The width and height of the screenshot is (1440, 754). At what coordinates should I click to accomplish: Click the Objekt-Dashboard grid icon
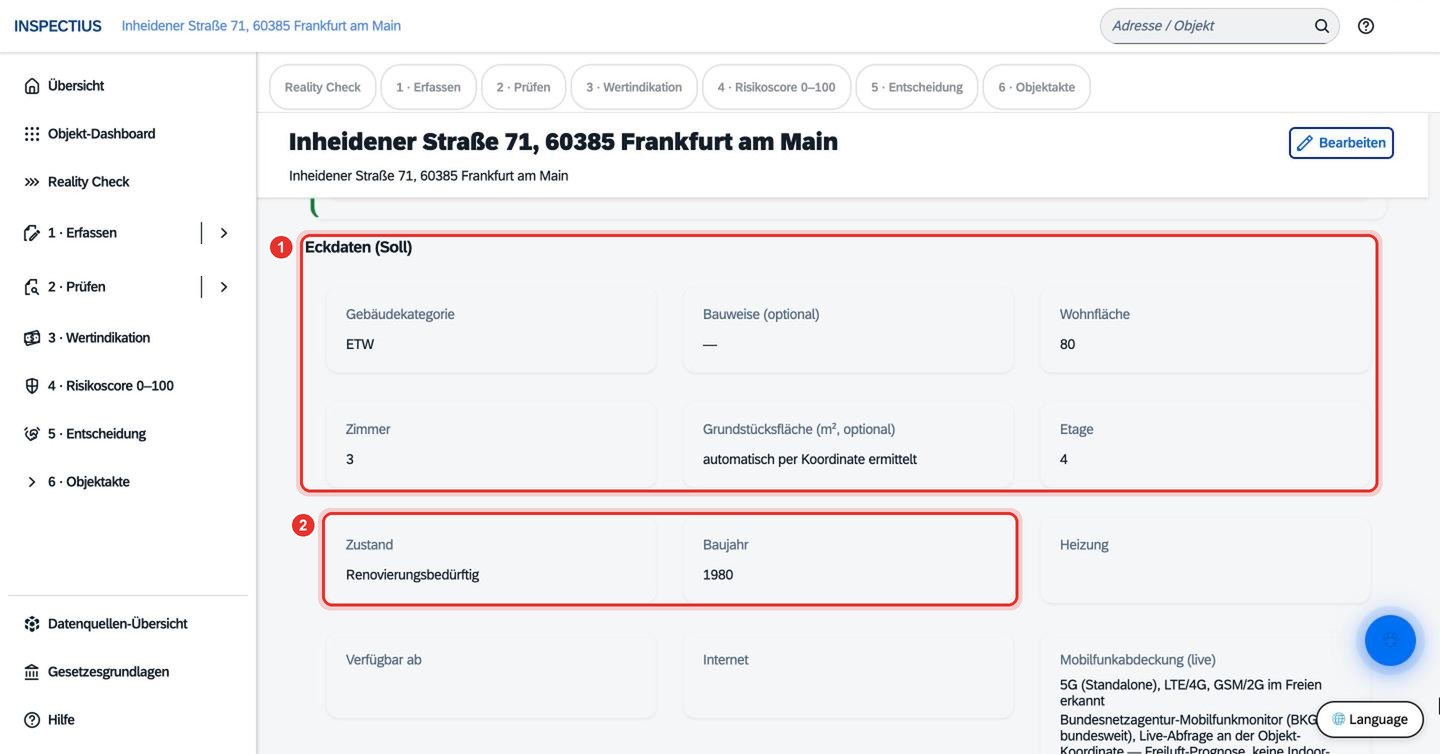tap(32, 134)
